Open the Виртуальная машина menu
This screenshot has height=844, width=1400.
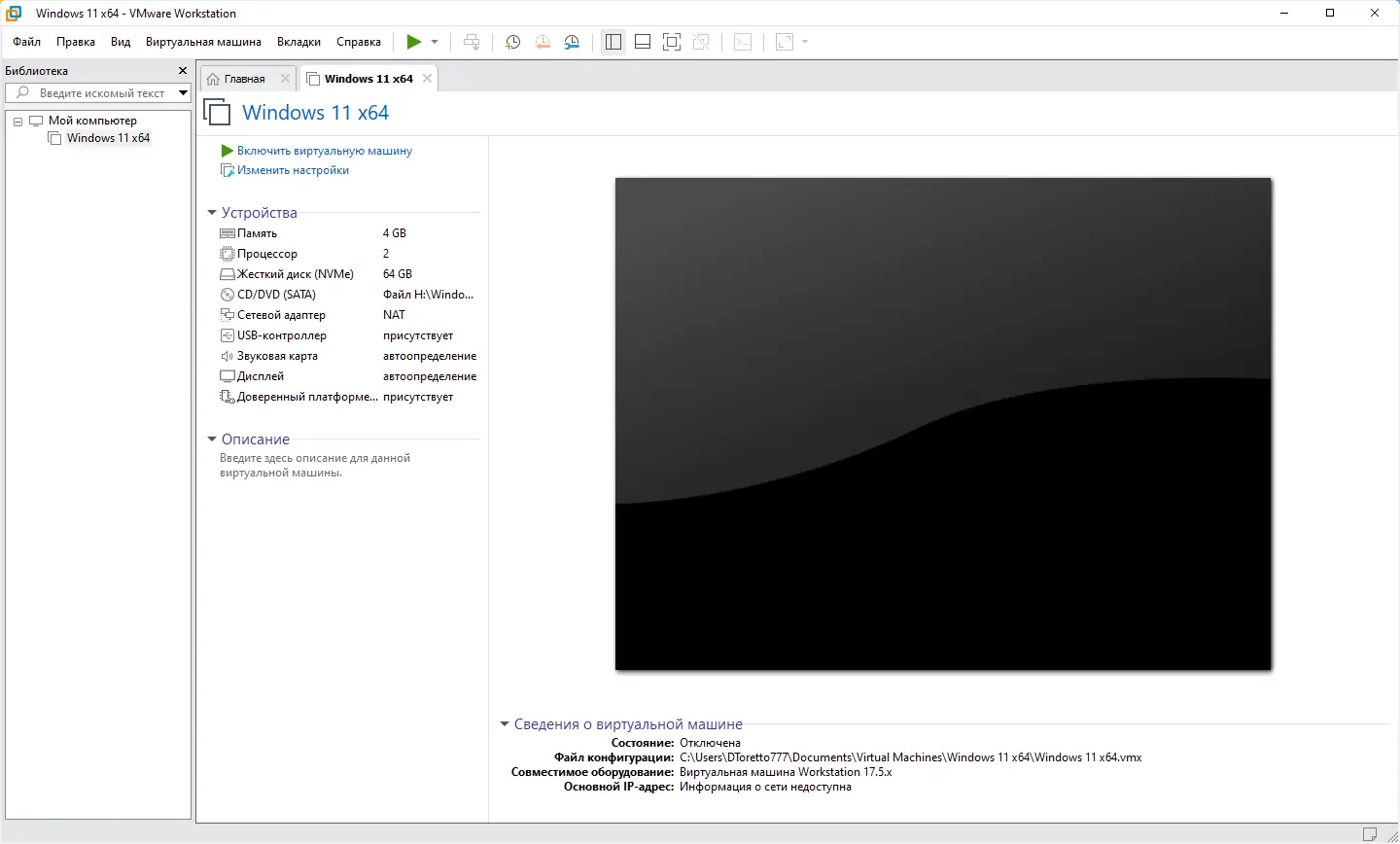(x=203, y=42)
